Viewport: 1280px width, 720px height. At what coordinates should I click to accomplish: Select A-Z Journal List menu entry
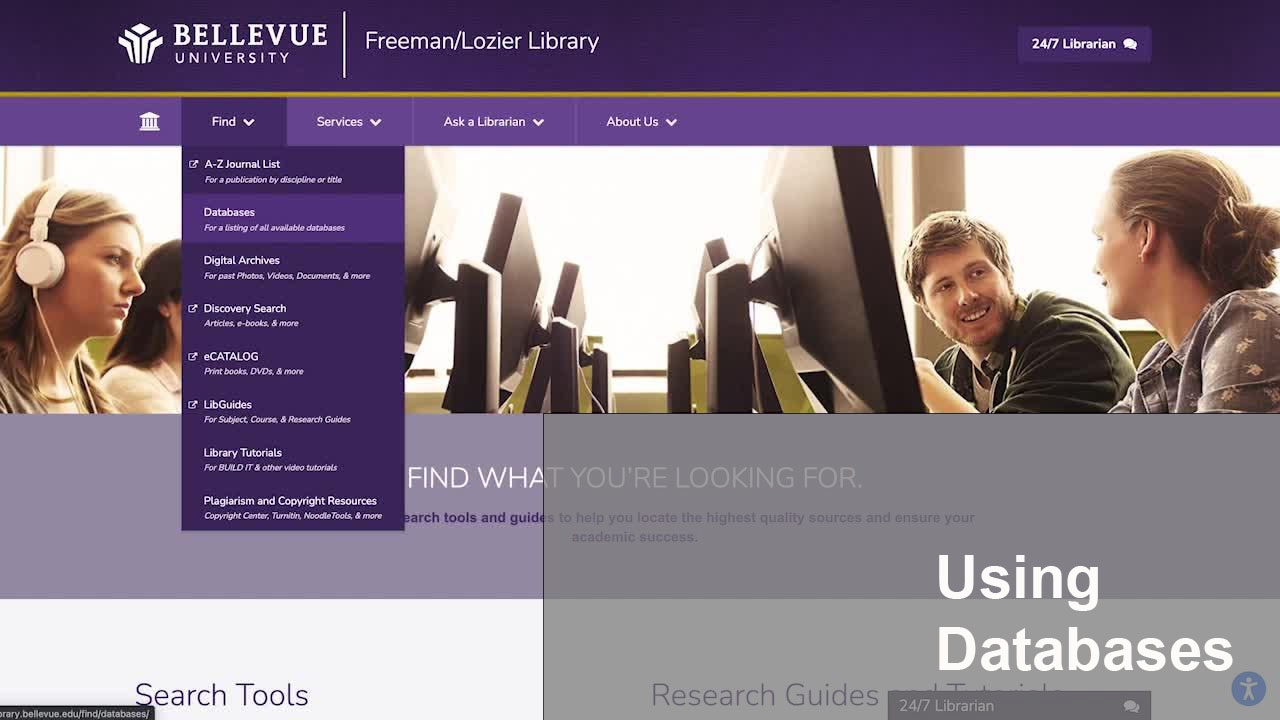point(293,171)
